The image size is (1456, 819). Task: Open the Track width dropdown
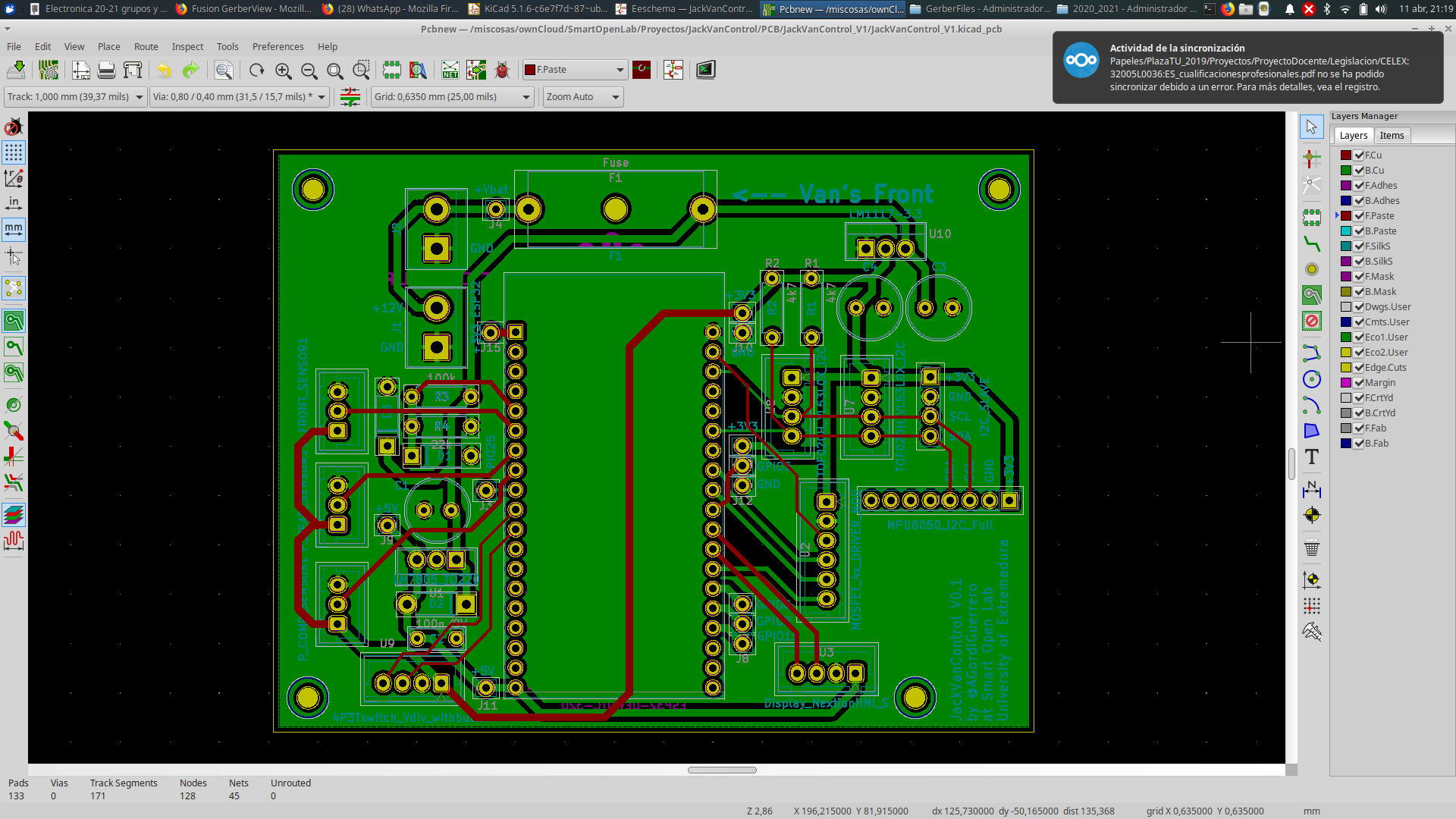click(140, 97)
